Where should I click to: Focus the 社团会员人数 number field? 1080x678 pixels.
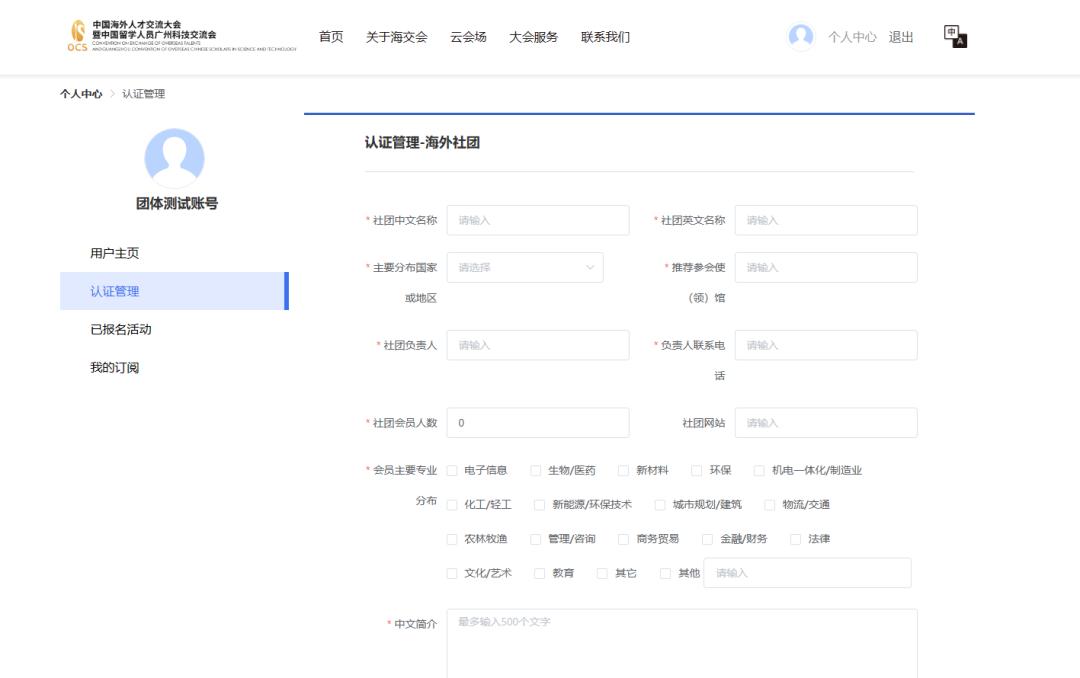click(538, 422)
